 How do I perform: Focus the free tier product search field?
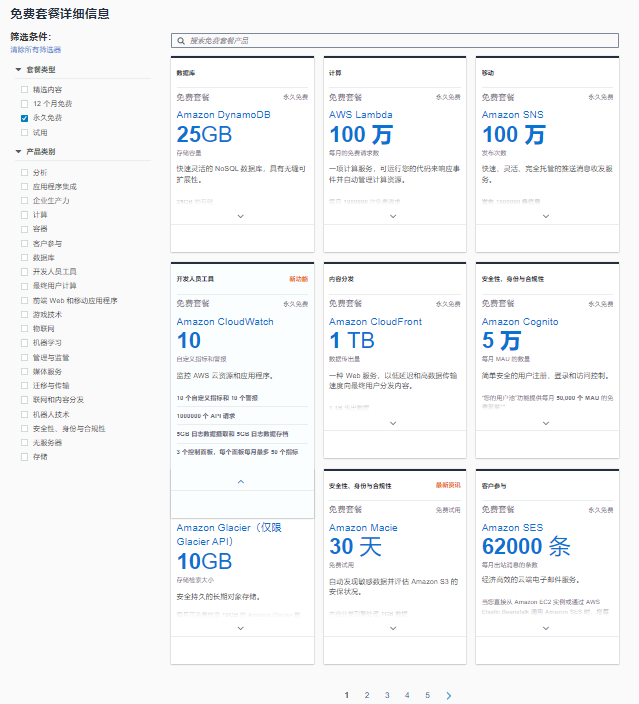point(395,40)
